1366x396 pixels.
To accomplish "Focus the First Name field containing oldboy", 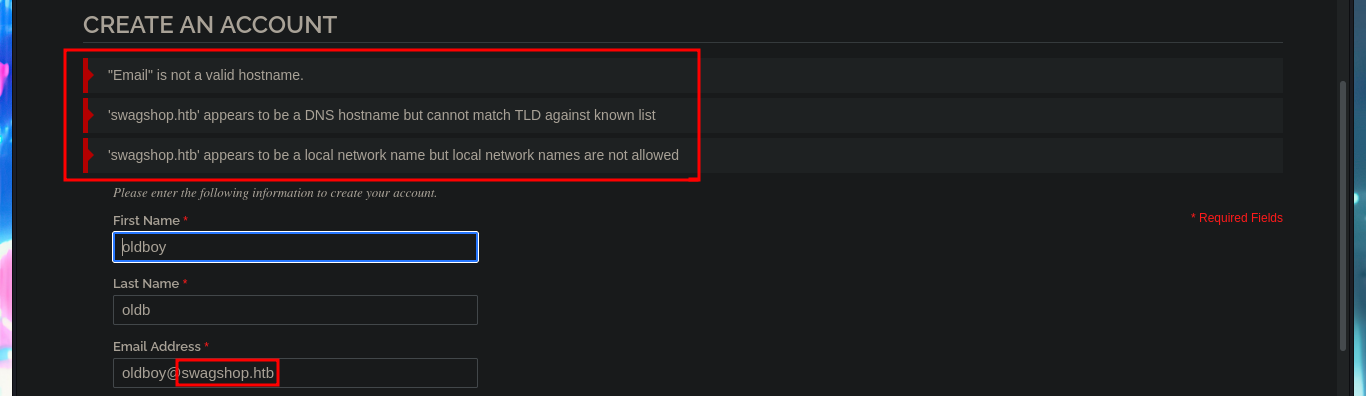I will pyautogui.click(x=295, y=247).
